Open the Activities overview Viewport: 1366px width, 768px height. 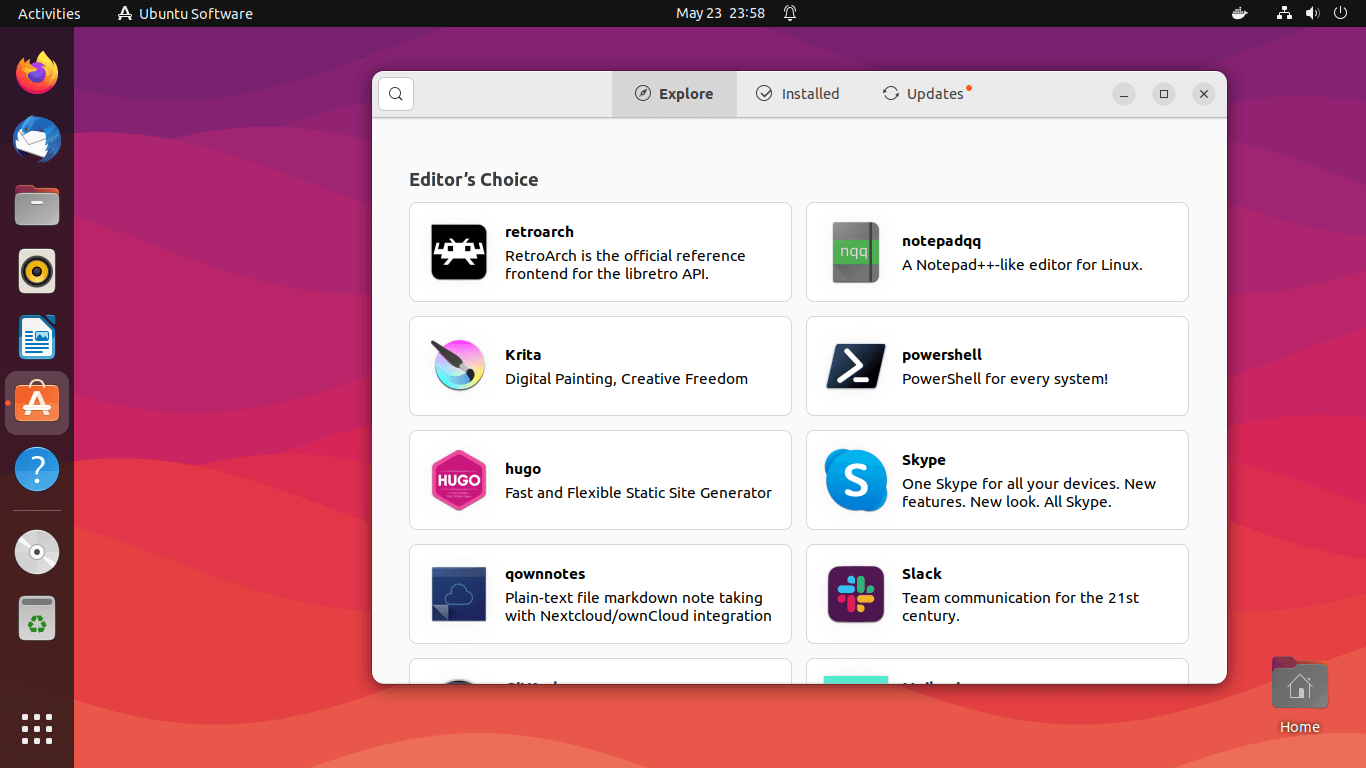pos(49,13)
